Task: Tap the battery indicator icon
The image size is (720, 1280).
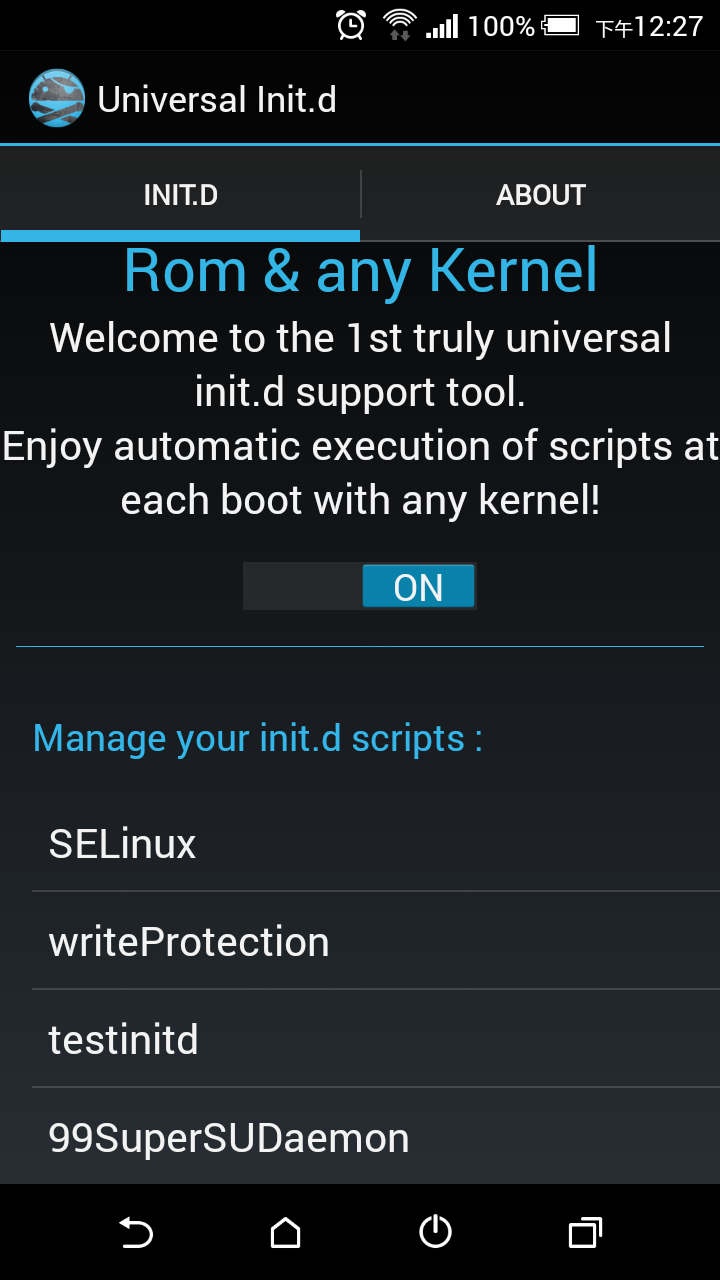Action: point(561,25)
